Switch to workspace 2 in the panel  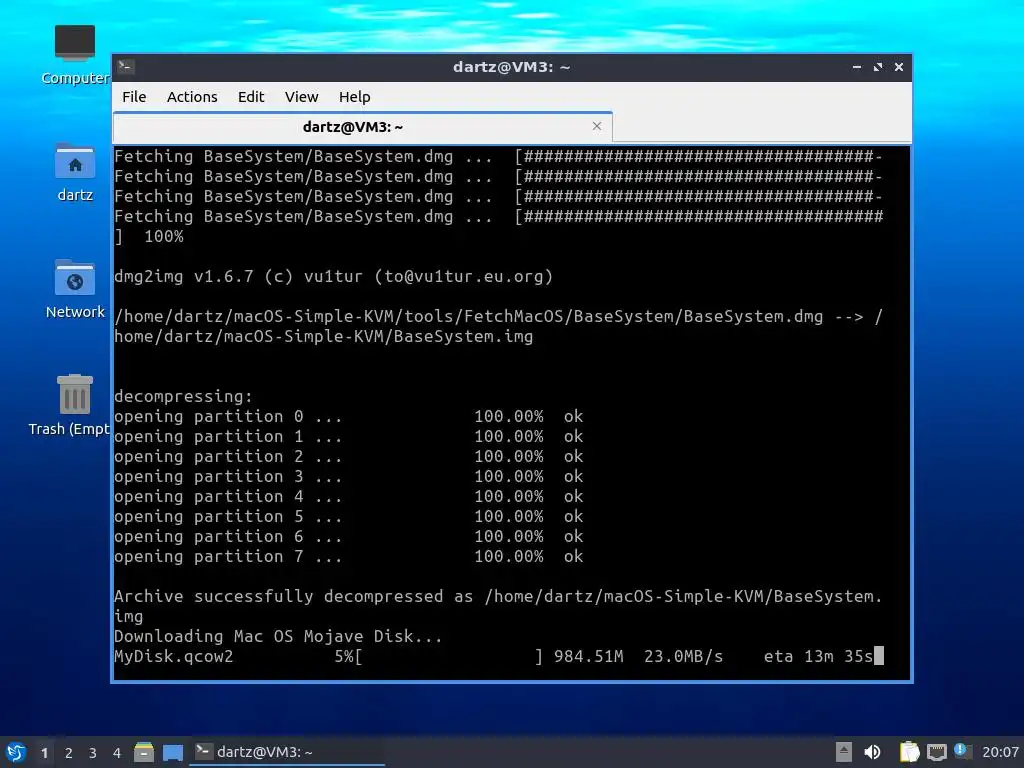pyautogui.click(x=69, y=753)
